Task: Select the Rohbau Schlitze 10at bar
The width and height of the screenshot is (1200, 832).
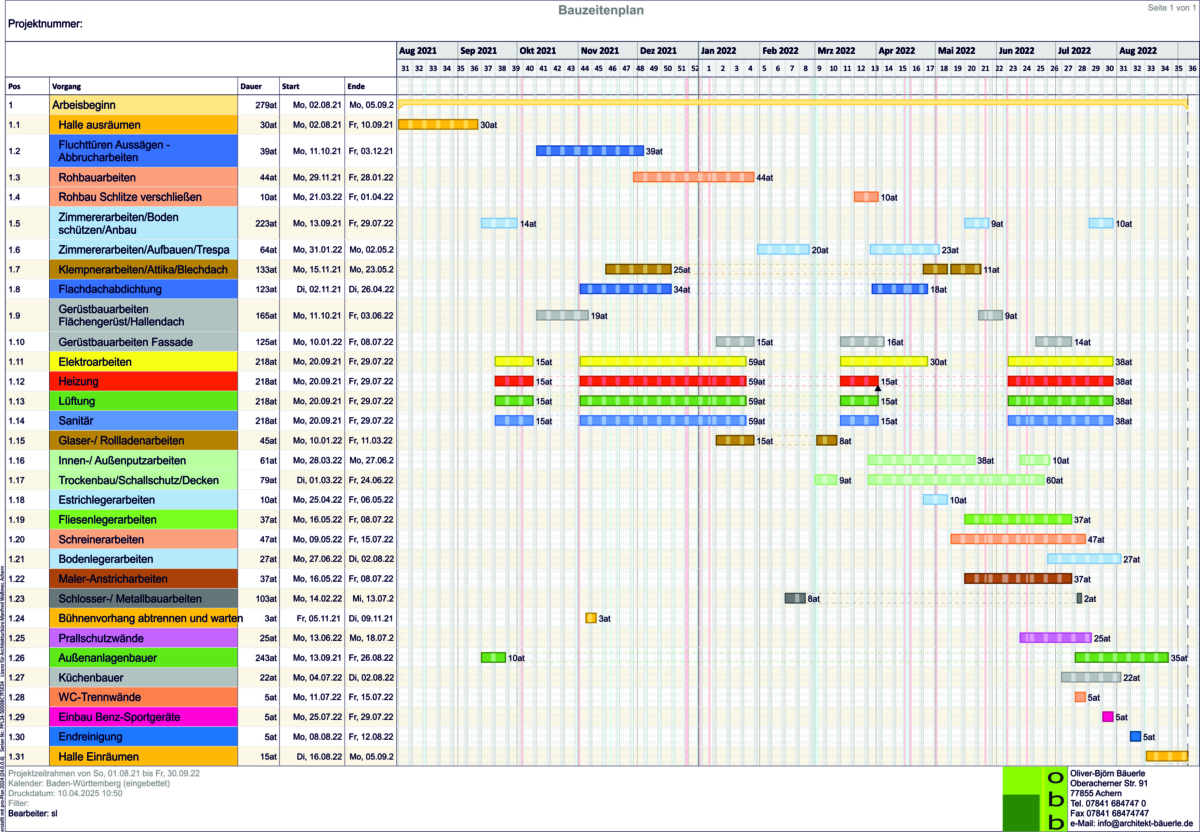Action: (x=866, y=196)
